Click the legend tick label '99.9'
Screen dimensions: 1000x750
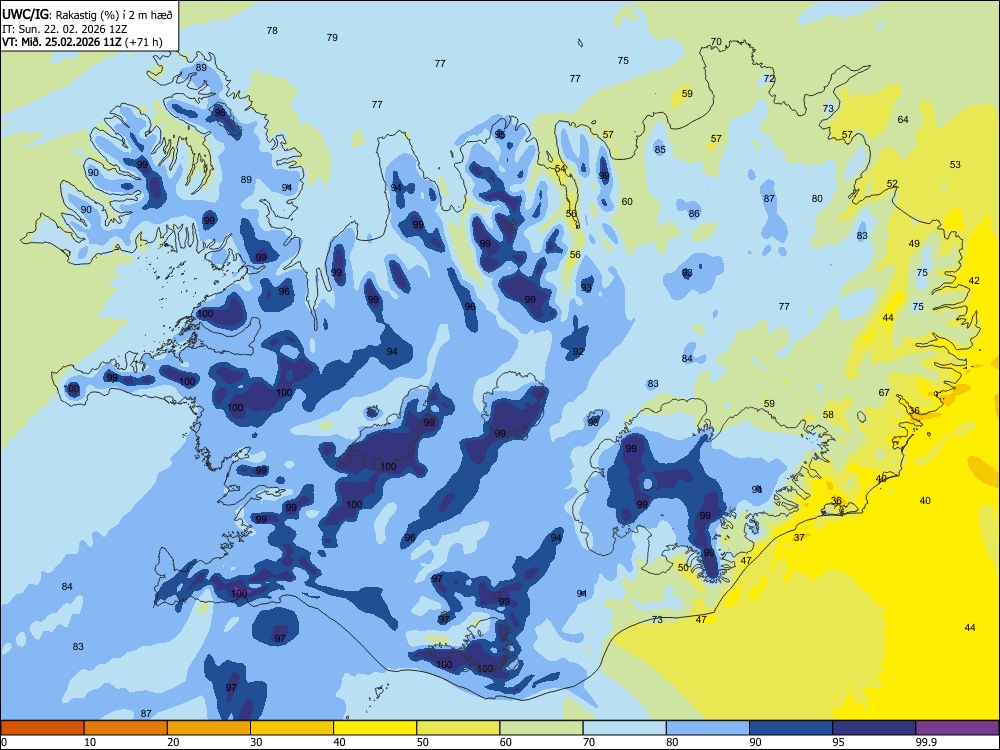coord(926,742)
